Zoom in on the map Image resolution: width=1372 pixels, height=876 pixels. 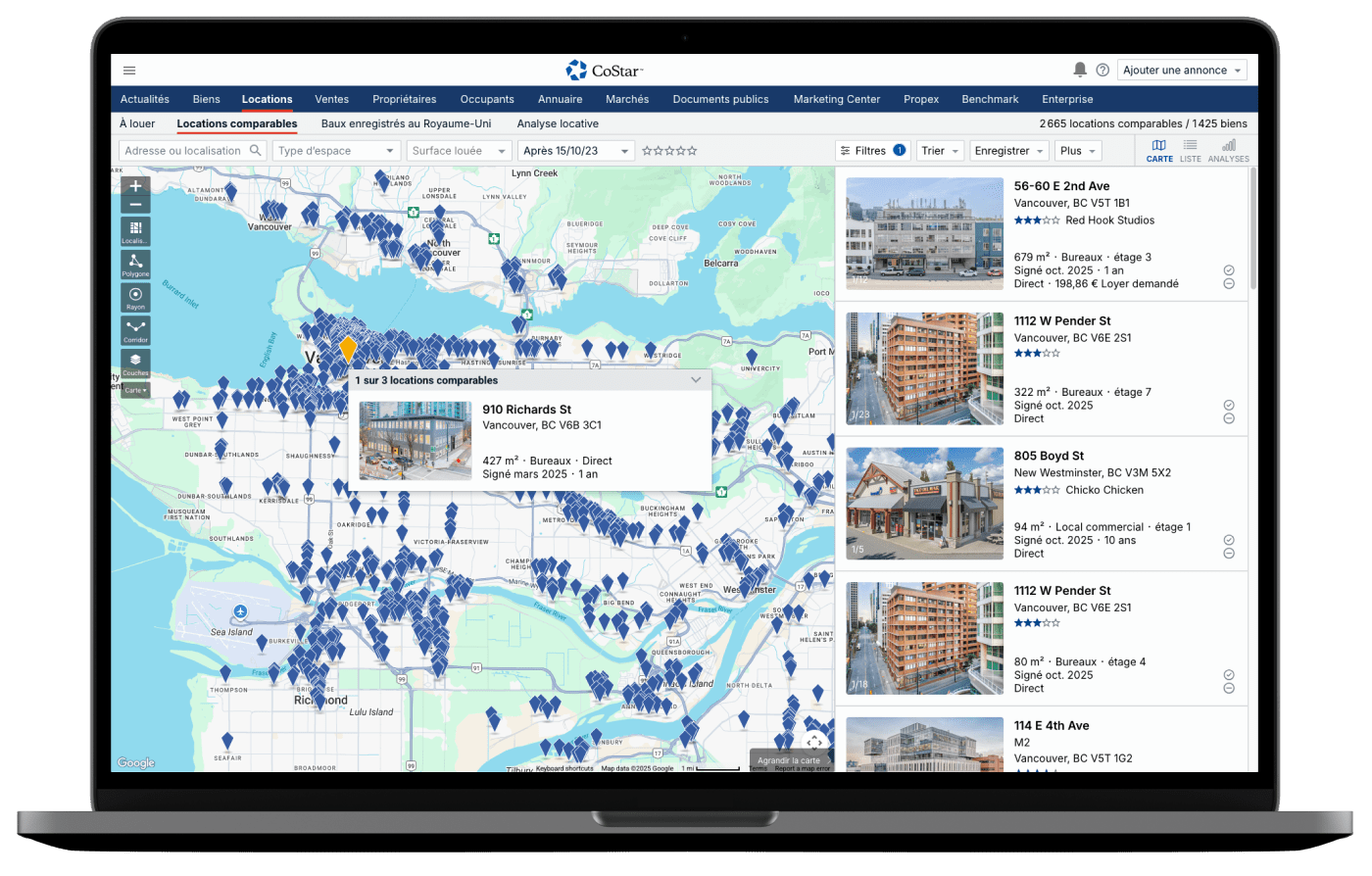click(135, 186)
